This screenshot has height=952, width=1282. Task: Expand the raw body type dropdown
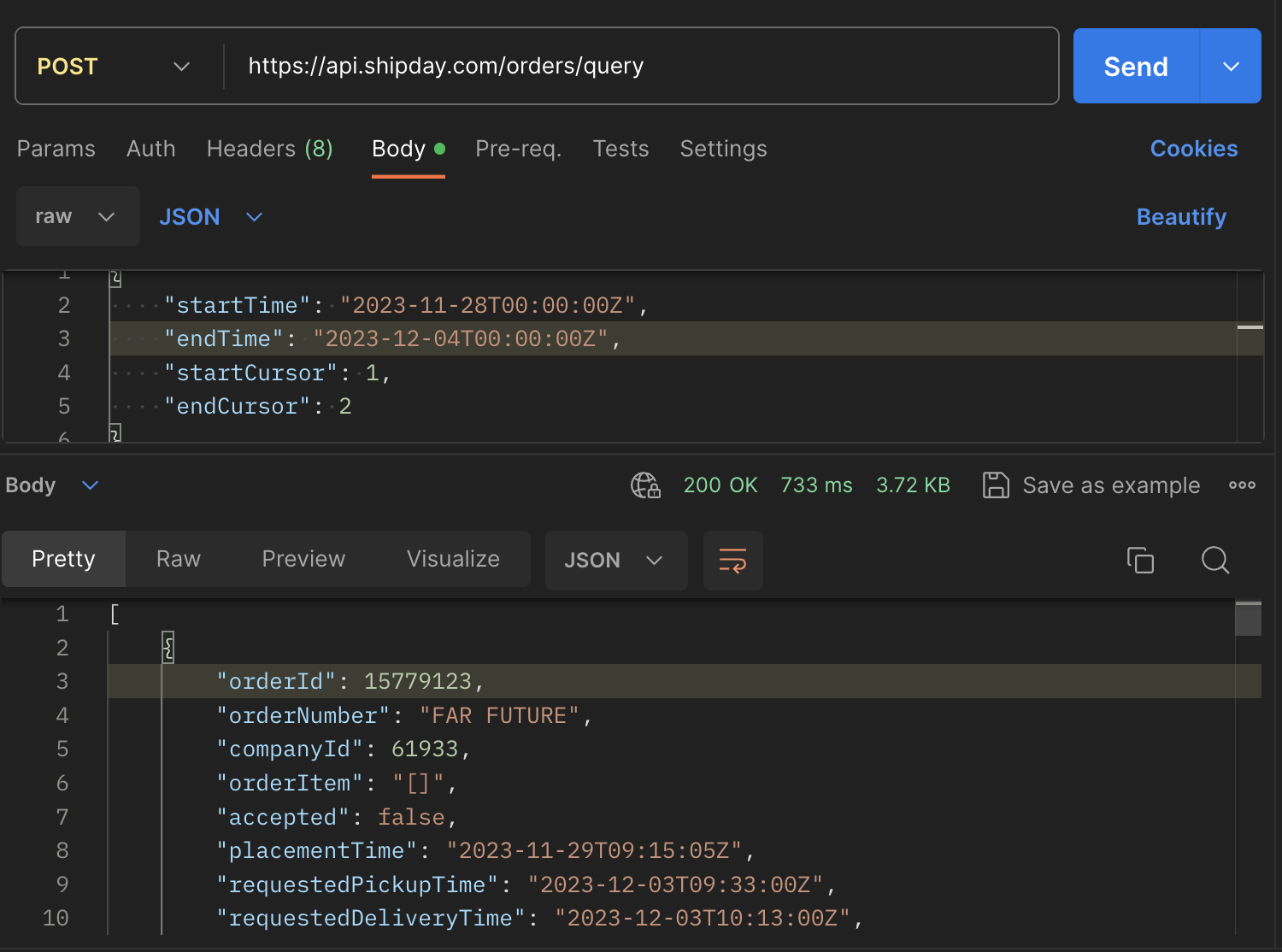coord(77,217)
